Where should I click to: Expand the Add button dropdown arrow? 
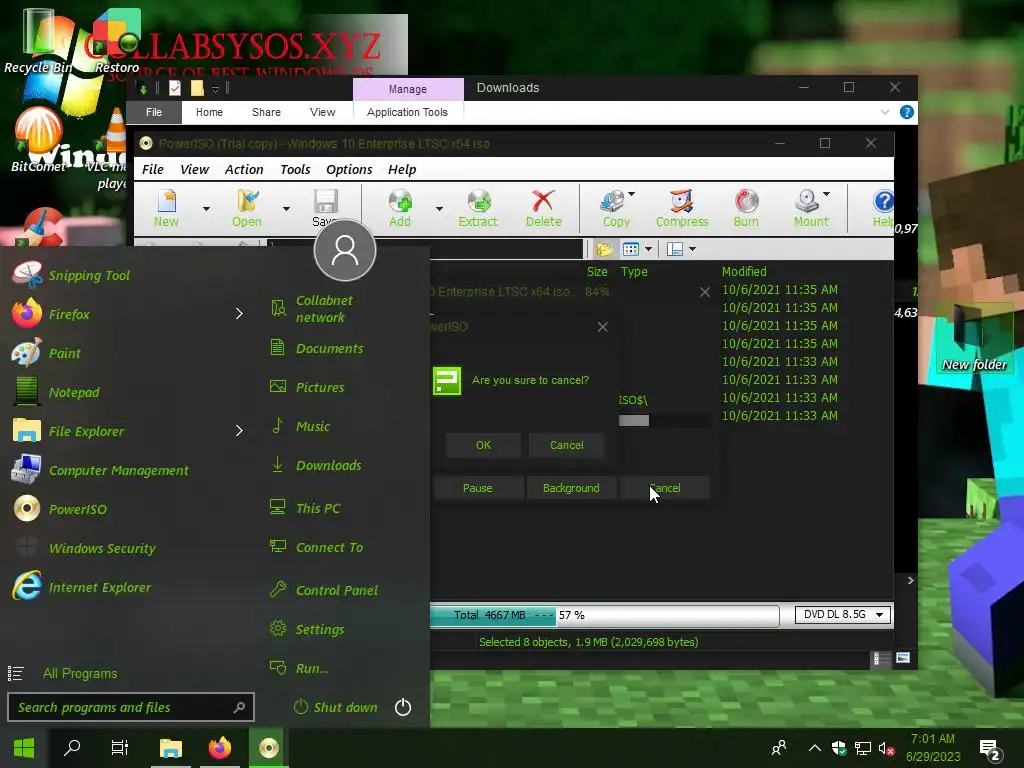439,209
